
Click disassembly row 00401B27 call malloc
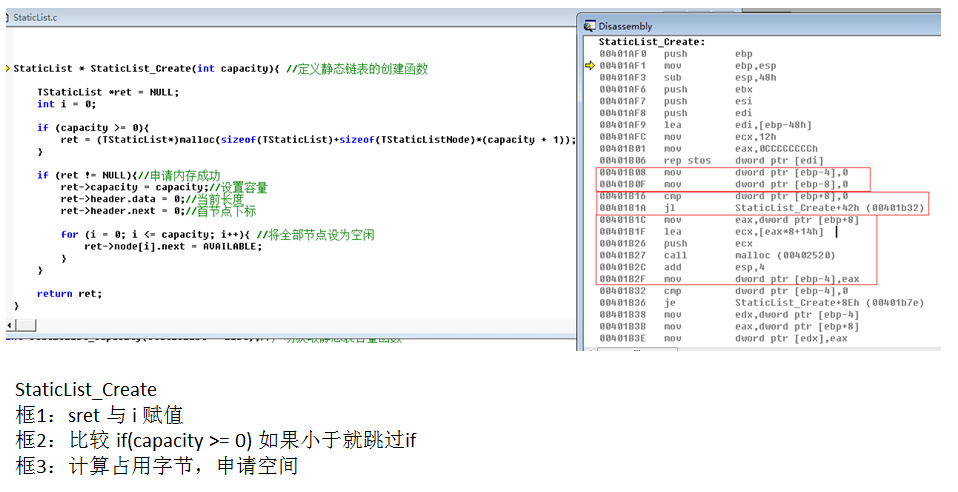pos(717,255)
